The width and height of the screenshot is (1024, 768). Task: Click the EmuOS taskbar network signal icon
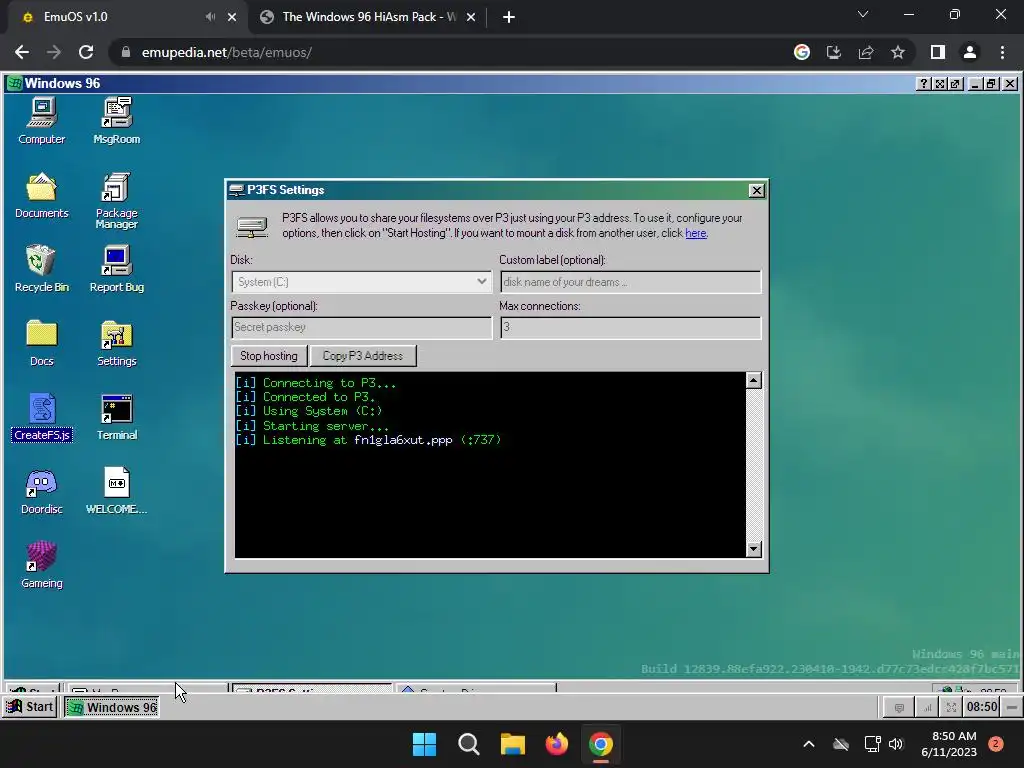[x=927, y=707]
